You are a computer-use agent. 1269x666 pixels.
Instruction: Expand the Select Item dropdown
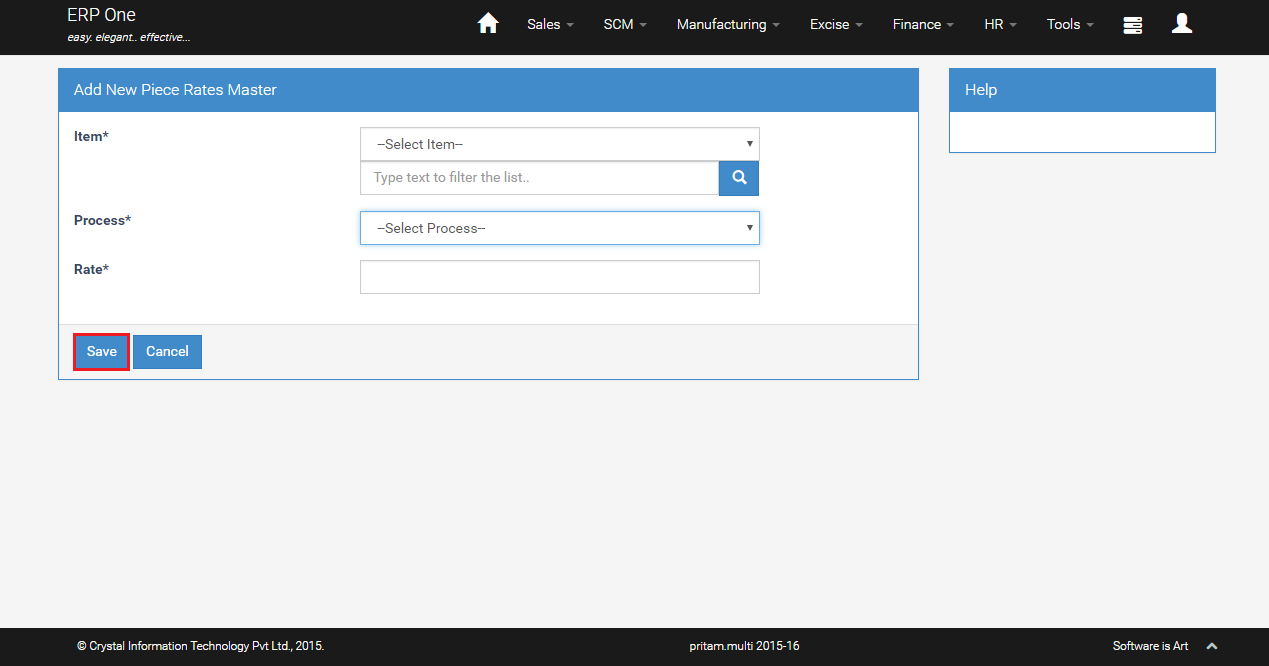pyautogui.click(x=559, y=144)
